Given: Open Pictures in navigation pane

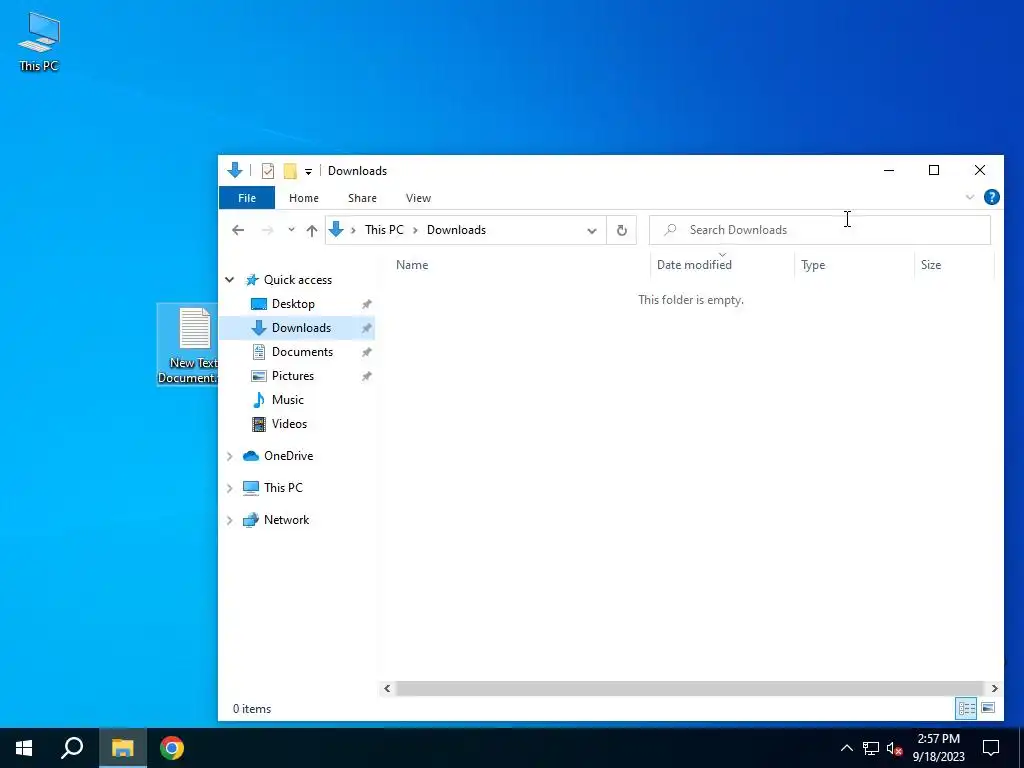Looking at the screenshot, I should pos(293,376).
